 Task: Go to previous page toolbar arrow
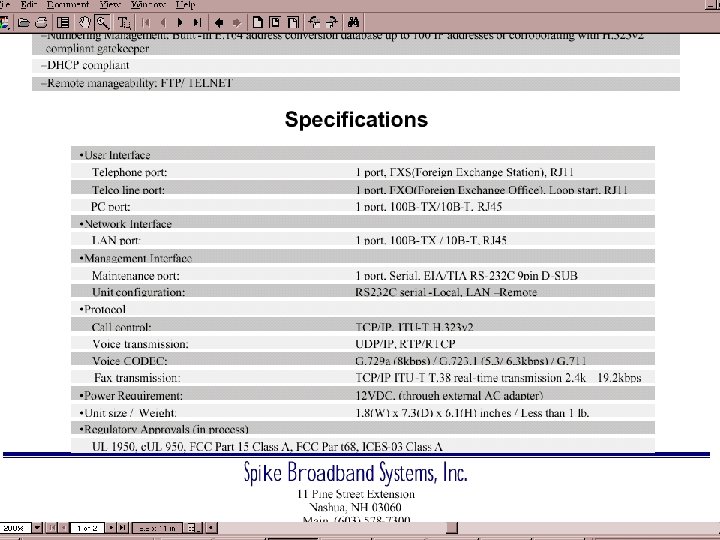tap(163, 22)
